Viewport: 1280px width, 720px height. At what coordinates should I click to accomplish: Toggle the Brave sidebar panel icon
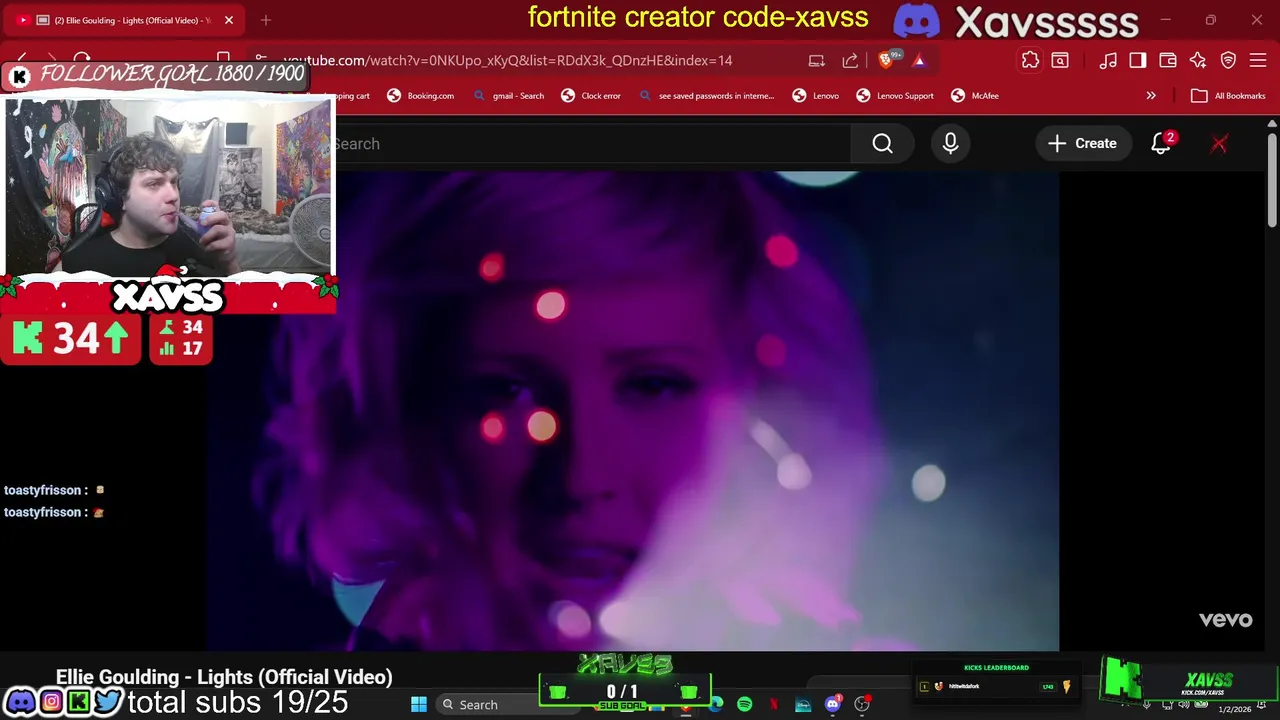click(x=1138, y=61)
